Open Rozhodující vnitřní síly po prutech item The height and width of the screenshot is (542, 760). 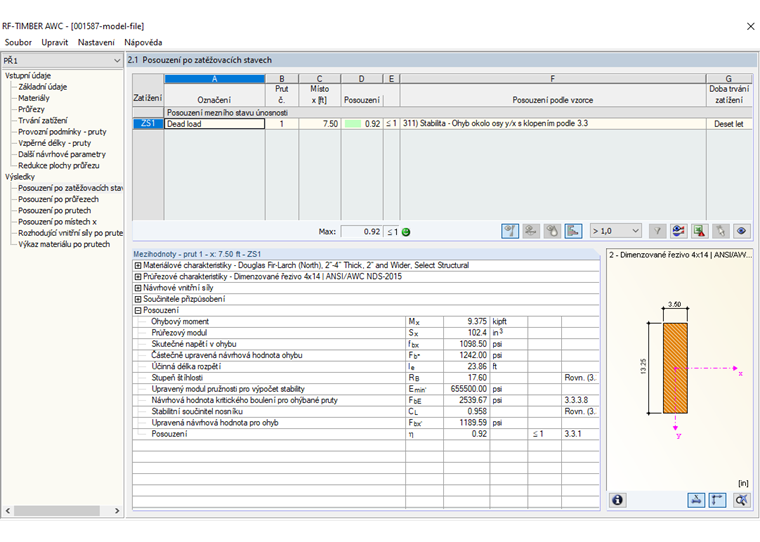tap(70, 233)
